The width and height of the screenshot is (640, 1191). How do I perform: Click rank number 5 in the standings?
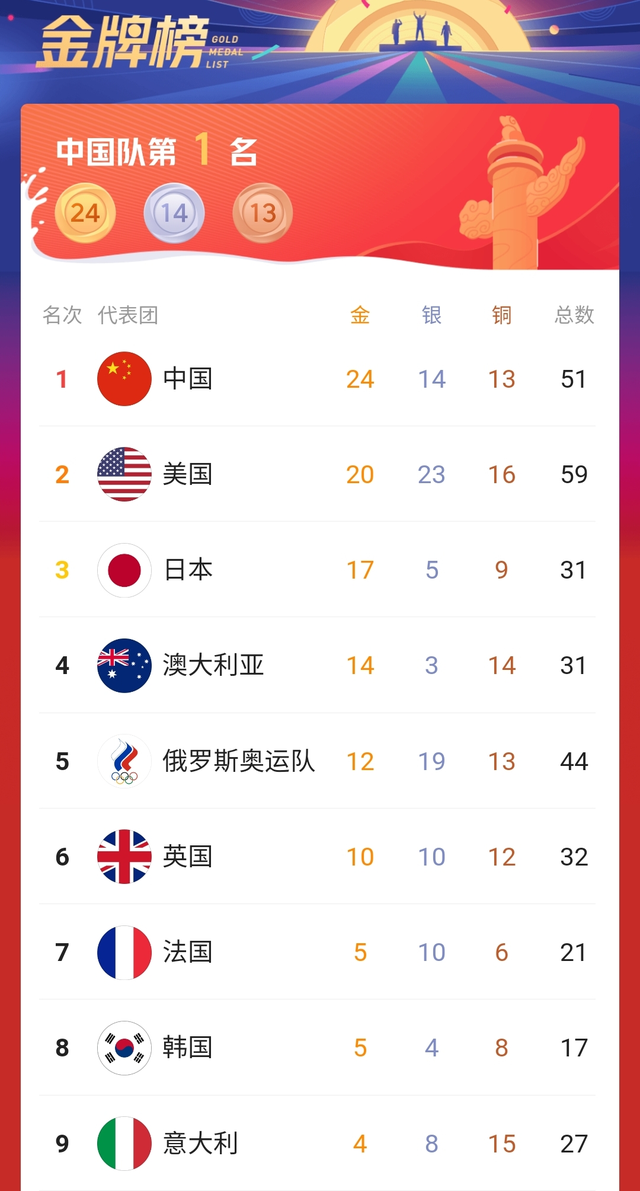pos(62,761)
